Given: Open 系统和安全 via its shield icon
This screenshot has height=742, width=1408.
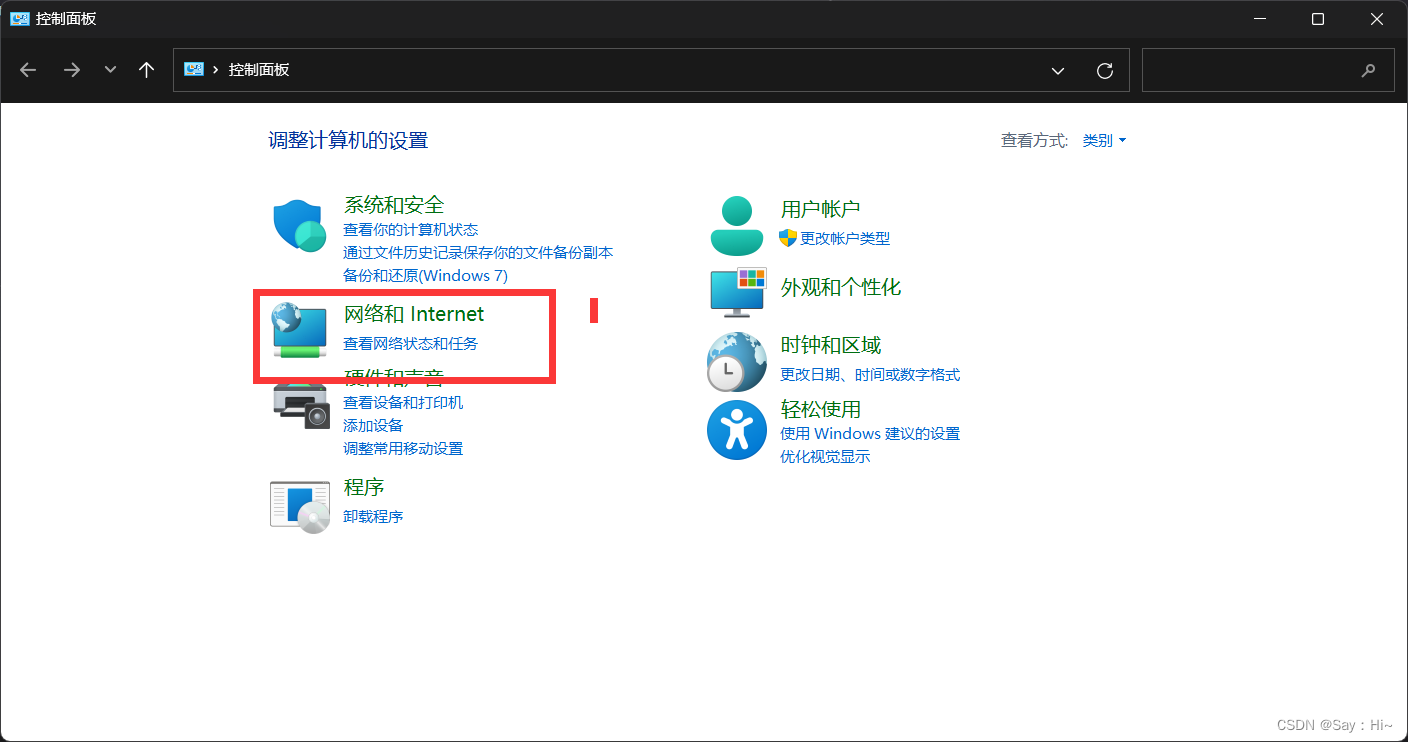Looking at the screenshot, I should pyautogui.click(x=298, y=223).
